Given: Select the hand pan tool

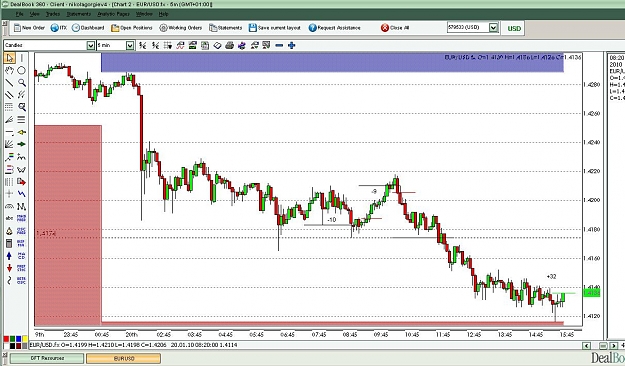Looking at the screenshot, I should (9, 71).
